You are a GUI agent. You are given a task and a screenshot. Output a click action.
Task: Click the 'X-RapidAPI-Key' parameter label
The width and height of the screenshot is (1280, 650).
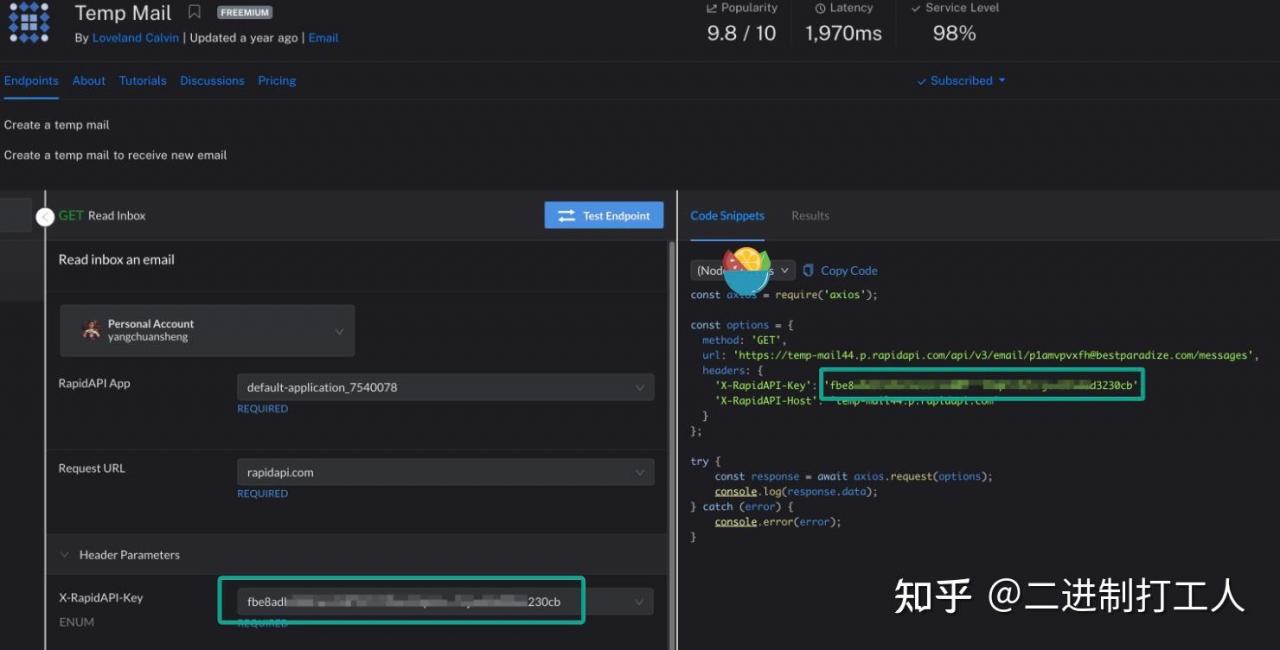(101, 598)
